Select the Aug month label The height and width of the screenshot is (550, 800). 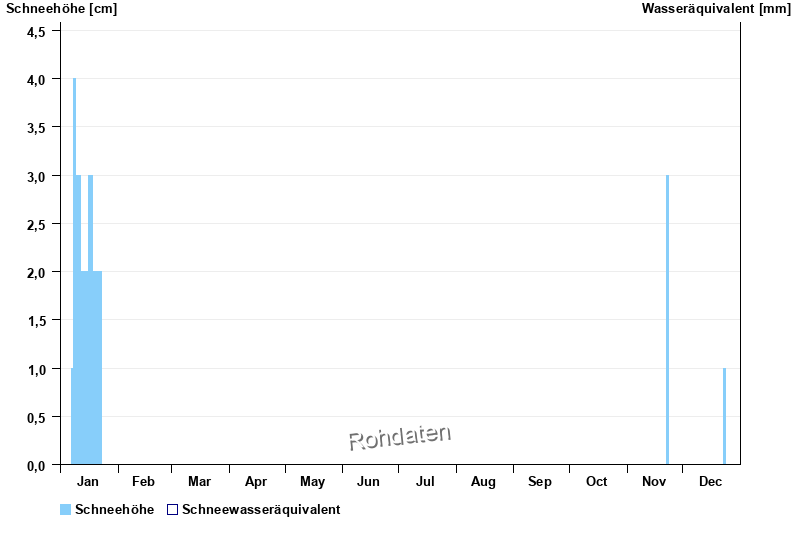483,482
